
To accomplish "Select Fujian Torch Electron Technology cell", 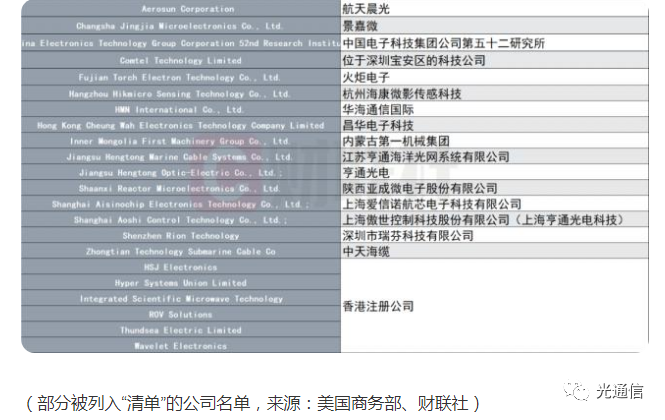I will tap(181, 77).
